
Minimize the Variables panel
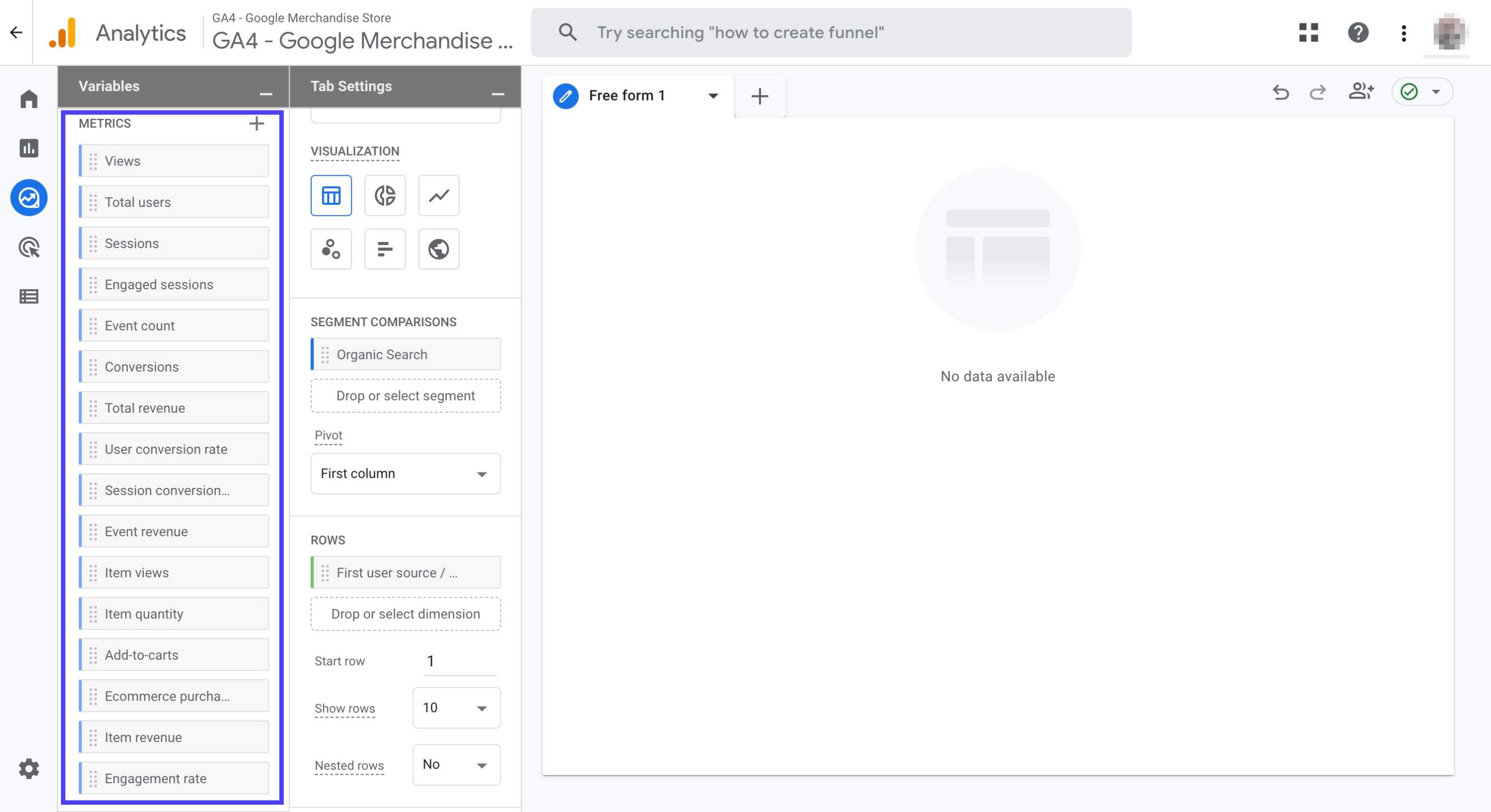tap(266, 94)
